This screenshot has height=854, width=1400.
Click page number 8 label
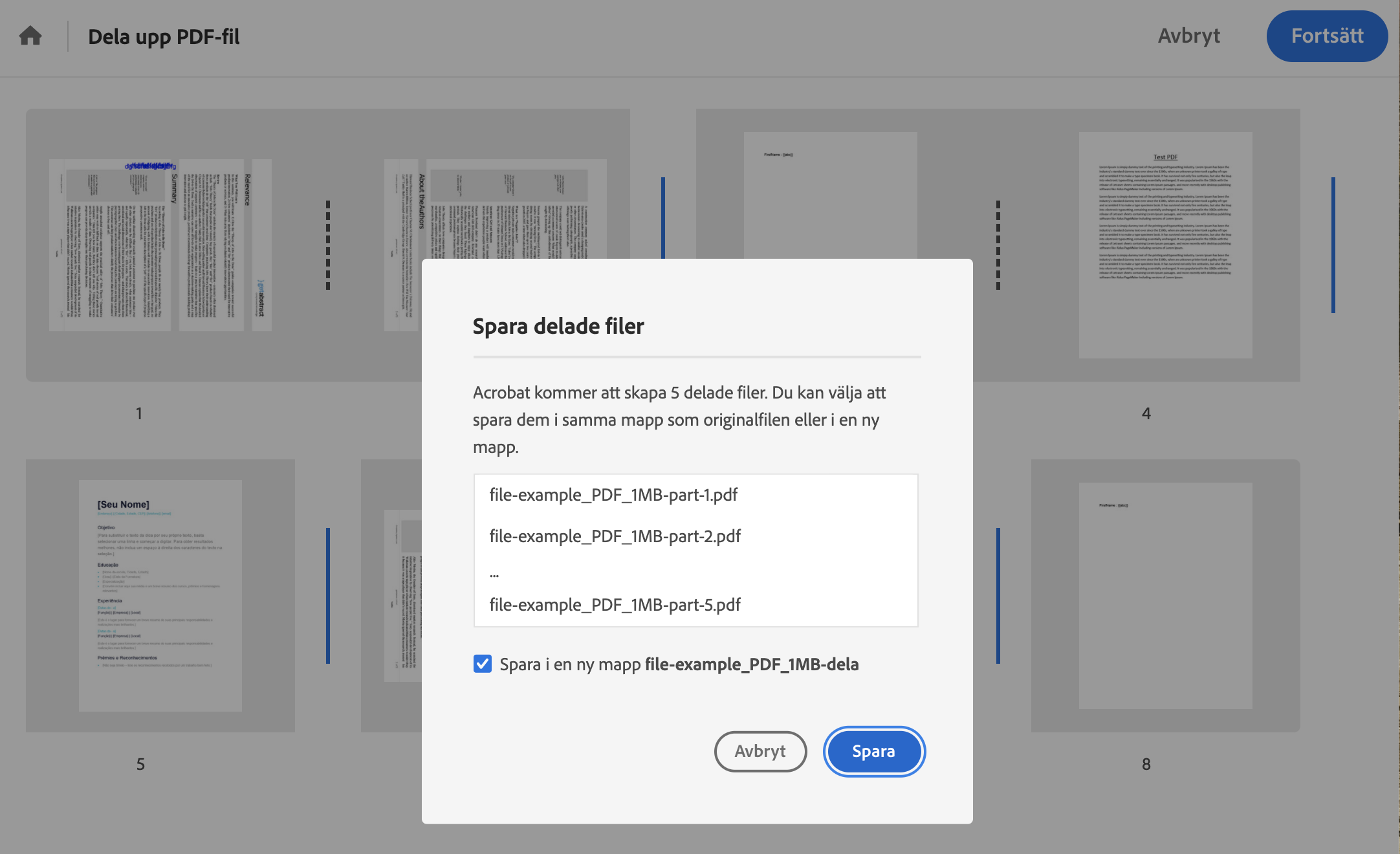(1146, 764)
